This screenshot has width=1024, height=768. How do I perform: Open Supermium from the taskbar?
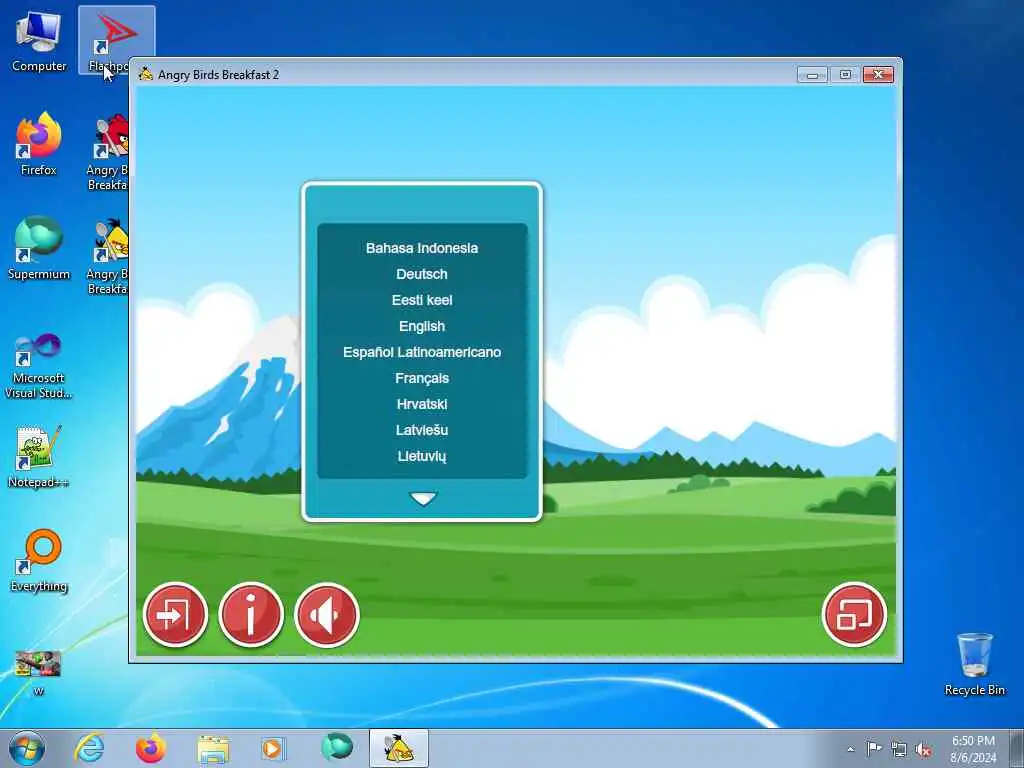point(336,748)
